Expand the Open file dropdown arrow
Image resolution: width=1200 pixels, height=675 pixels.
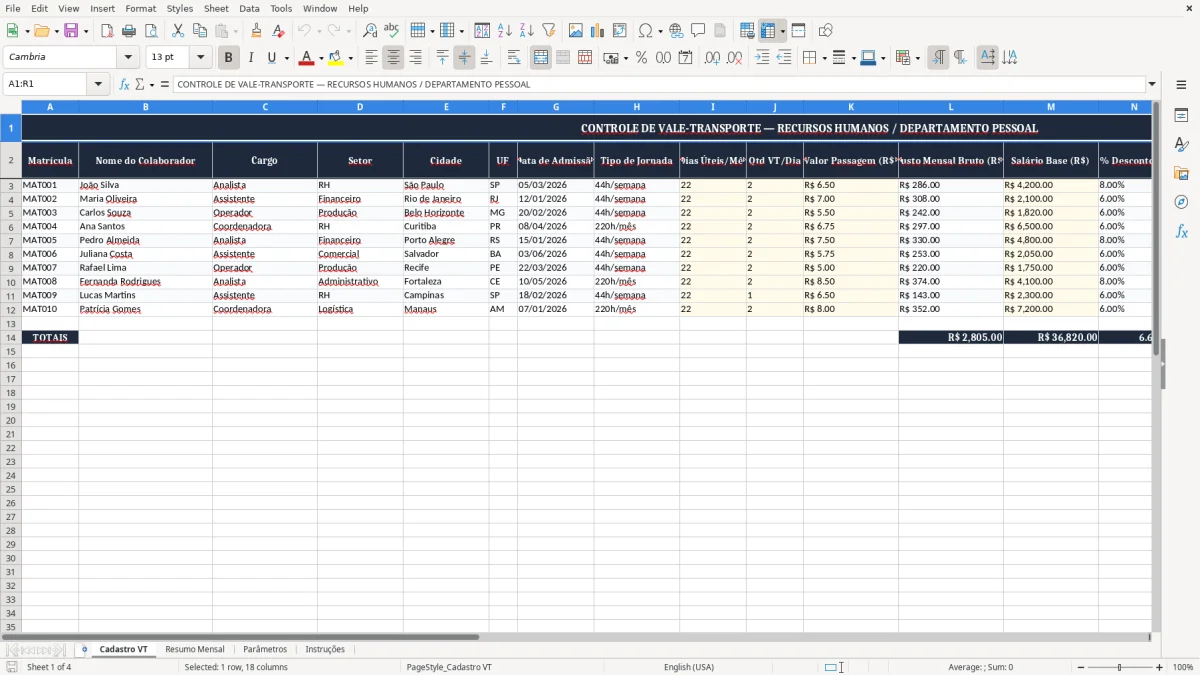[x=55, y=31]
